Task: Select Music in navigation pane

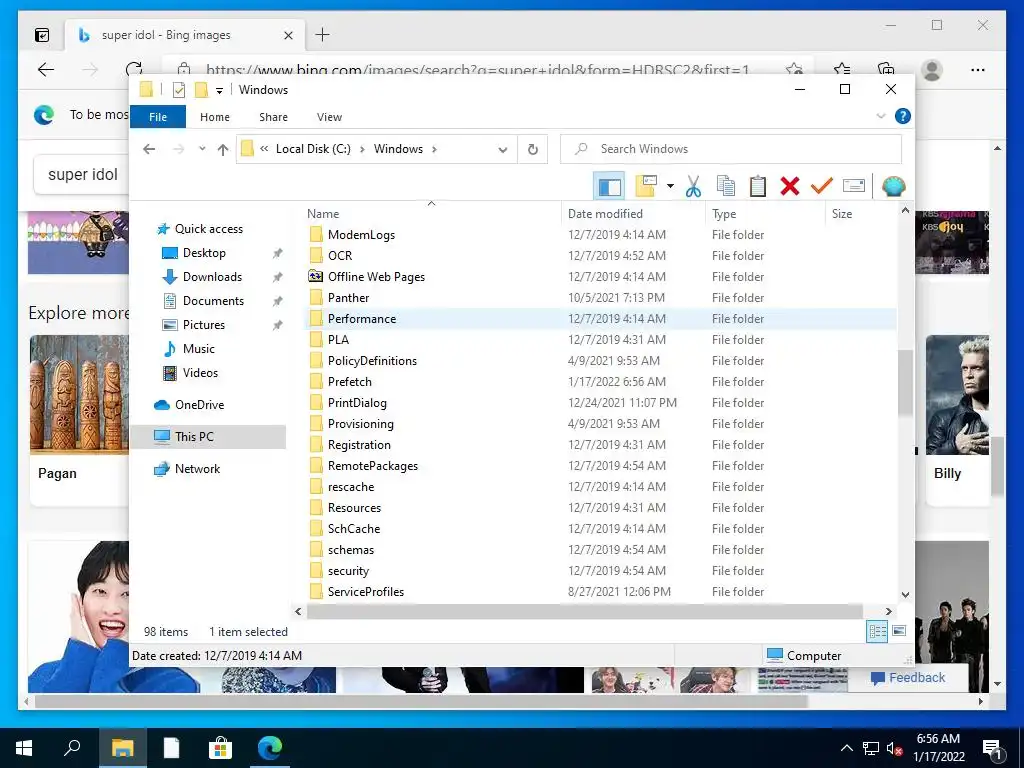Action: (199, 349)
